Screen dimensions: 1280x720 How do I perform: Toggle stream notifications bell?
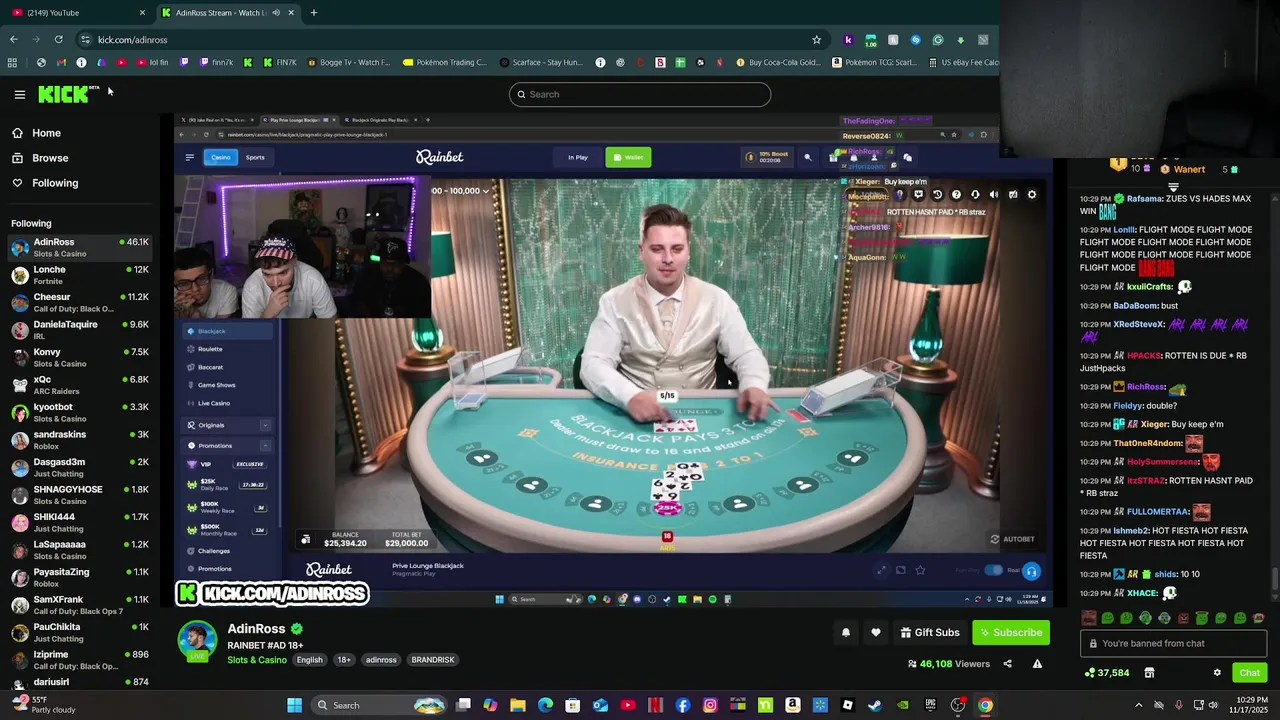(x=846, y=632)
